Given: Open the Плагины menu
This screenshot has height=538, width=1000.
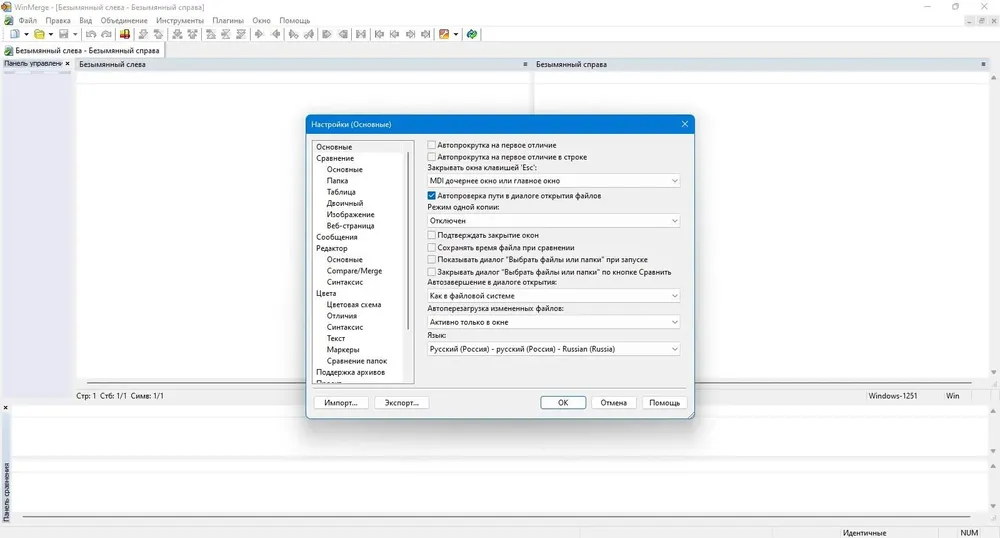Looking at the screenshot, I should 228,20.
